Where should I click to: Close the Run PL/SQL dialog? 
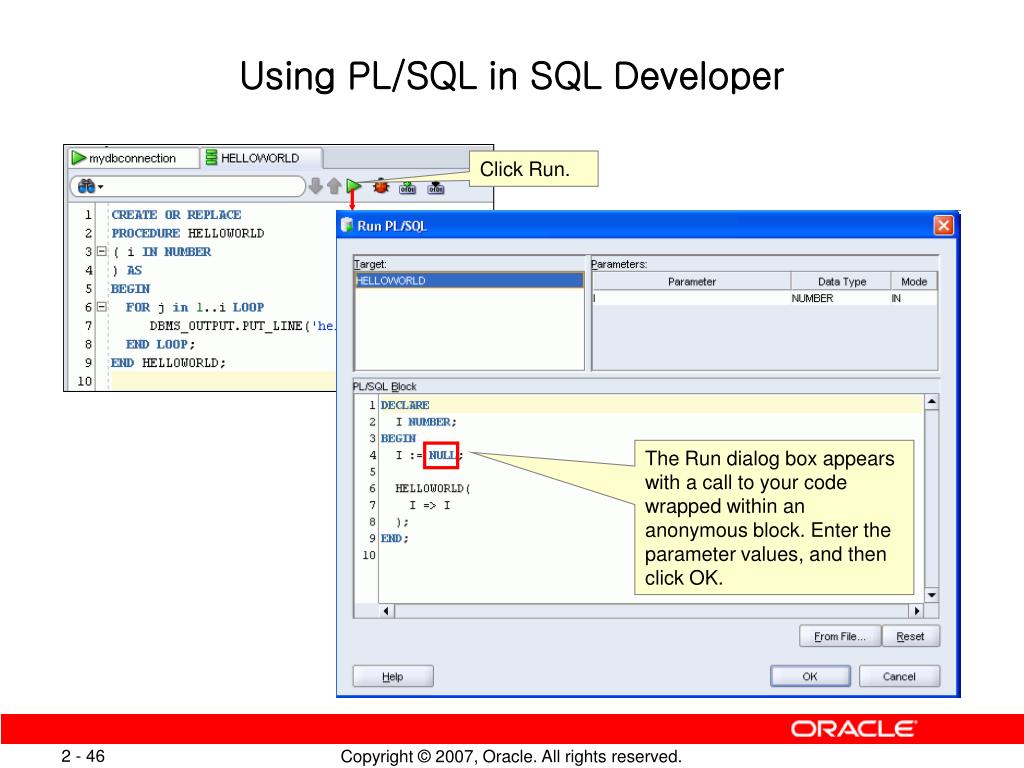click(x=944, y=226)
